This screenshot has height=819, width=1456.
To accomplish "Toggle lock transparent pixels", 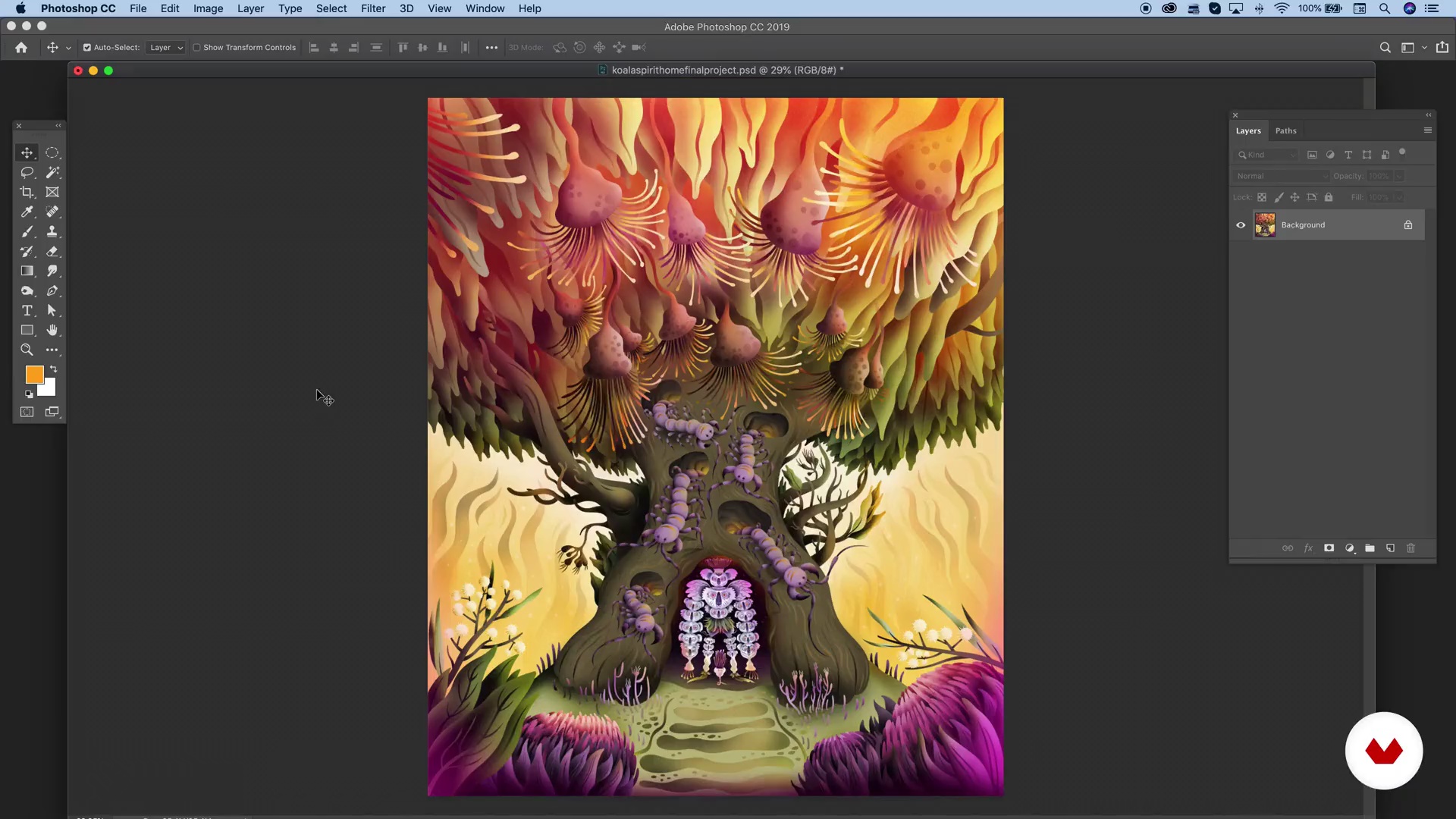I will coord(1262,197).
